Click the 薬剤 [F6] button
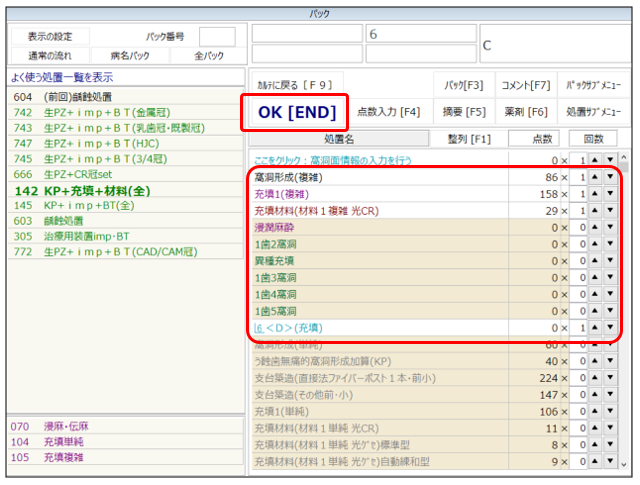The height and width of the screenshot is (485, 640). point(525,112)
